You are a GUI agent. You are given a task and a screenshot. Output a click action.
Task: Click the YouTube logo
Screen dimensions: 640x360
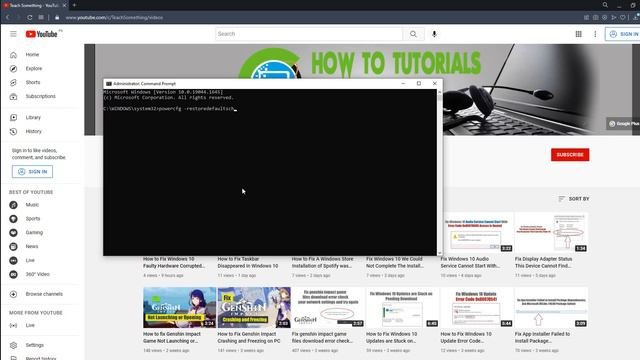42,34
